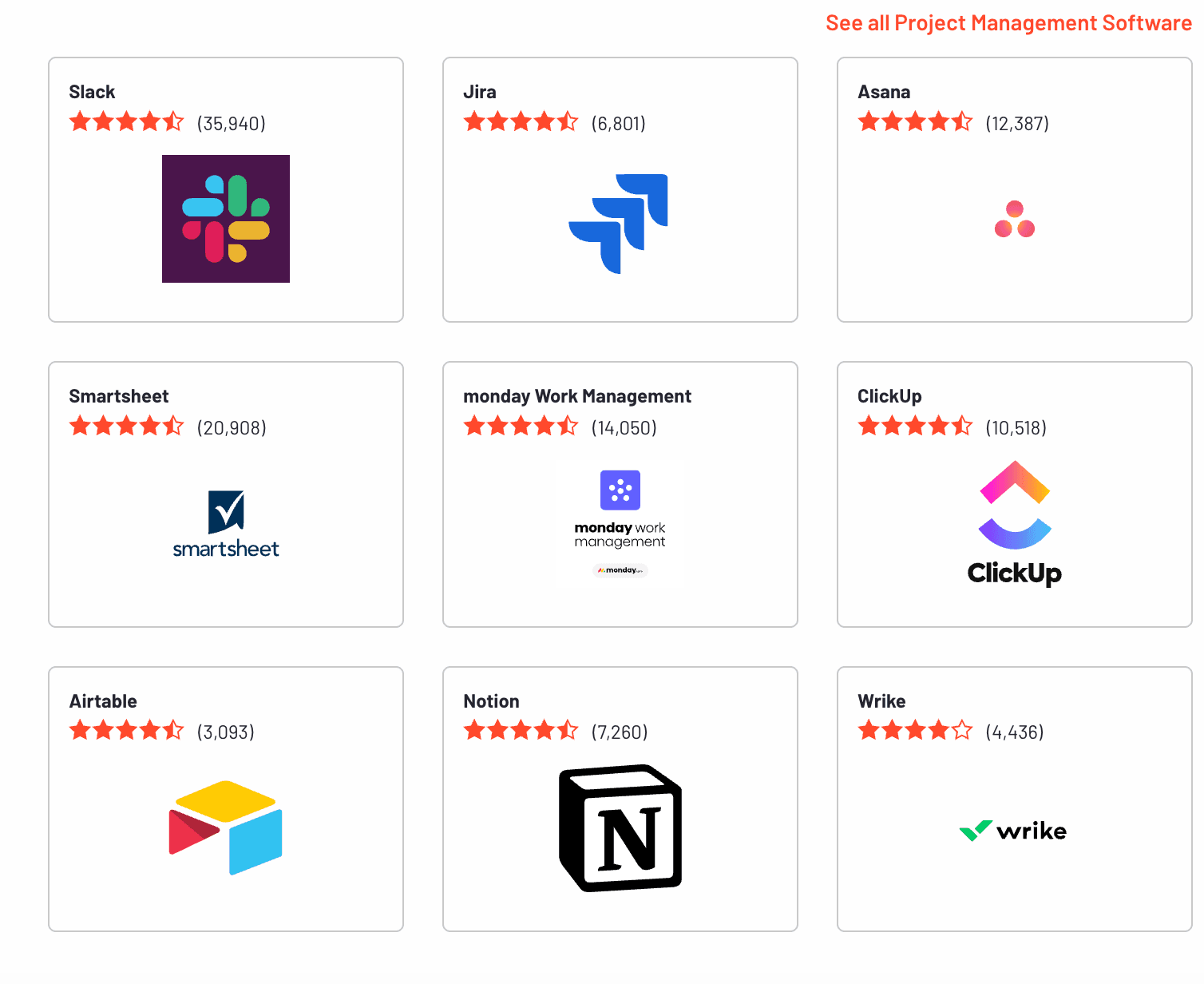1204x984 pixels.
Task: Click the Slack logo icon
Action: pos(226,219)
